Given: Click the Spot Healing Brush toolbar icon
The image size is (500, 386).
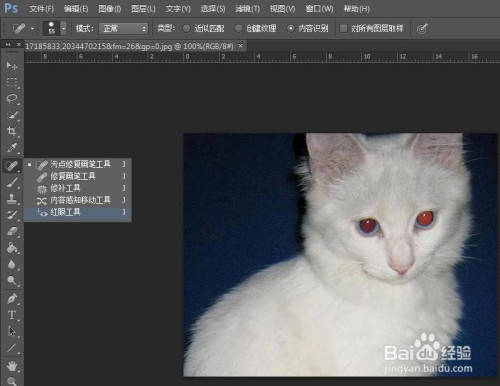Looking at the screenshot, I should click(x=12, y=165).
